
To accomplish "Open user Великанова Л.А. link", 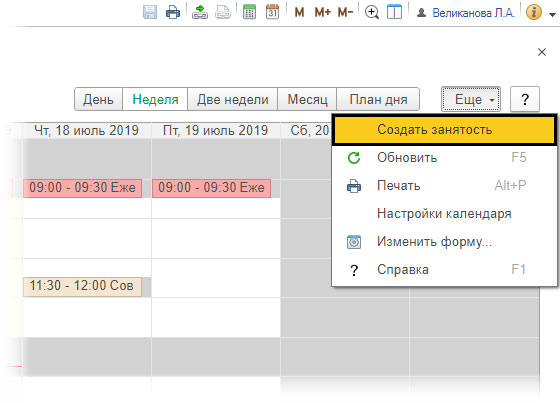I will (x=473, y=13).
